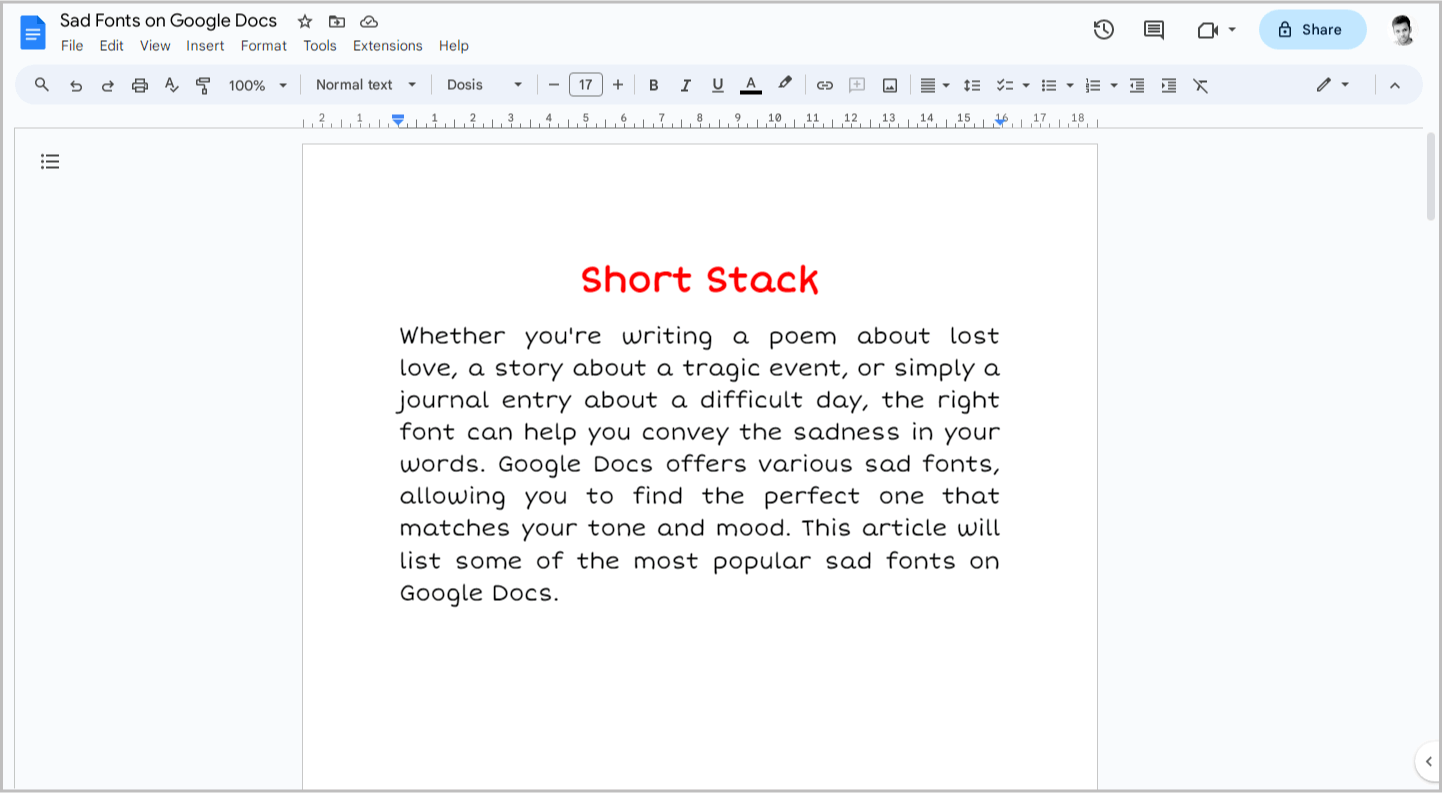The image size is (1442, 793).
Task: Clear formatting from the selection
Action: pyautogui.click(x=1201, y=86)
